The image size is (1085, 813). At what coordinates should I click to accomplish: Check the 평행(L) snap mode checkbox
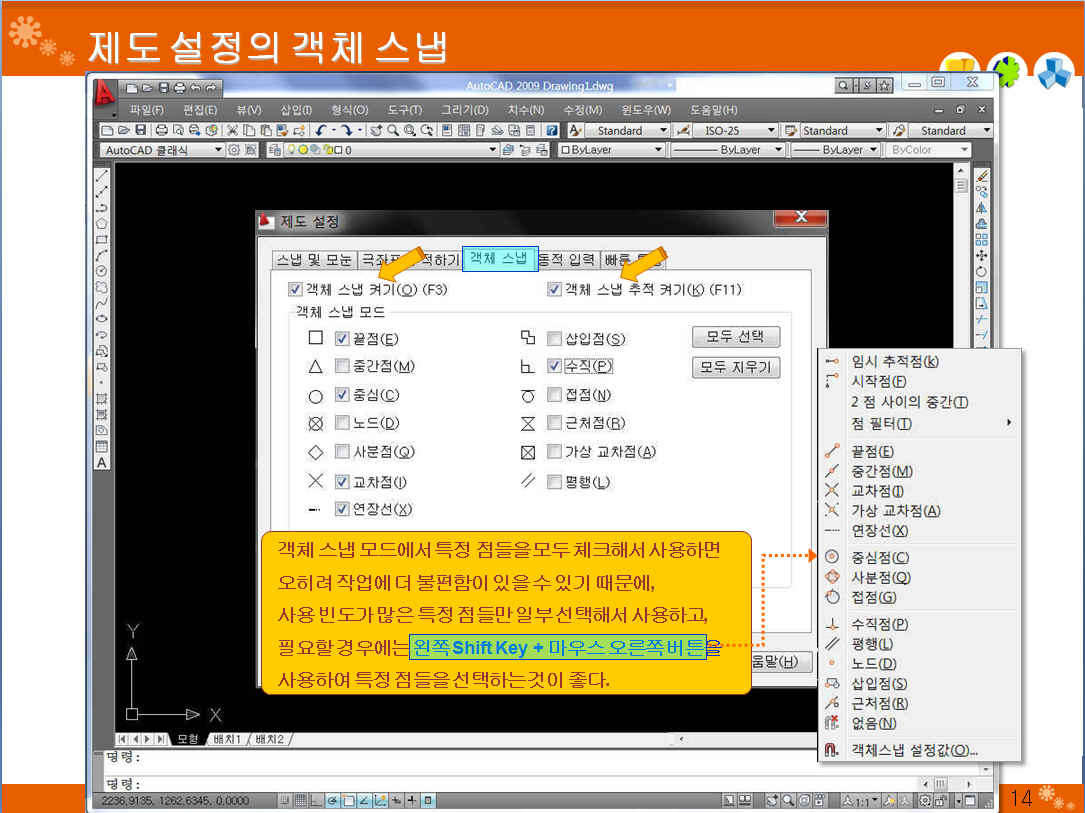[x=555, y=482]
